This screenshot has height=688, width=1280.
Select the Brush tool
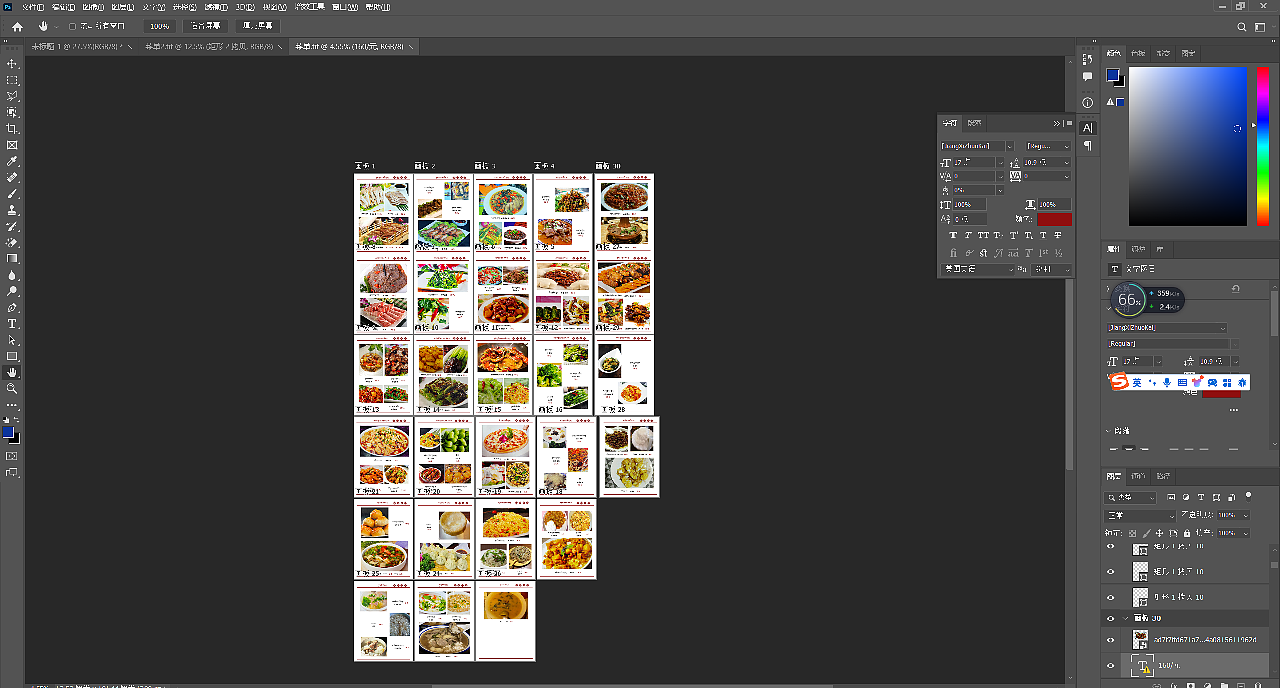[12, 194]
